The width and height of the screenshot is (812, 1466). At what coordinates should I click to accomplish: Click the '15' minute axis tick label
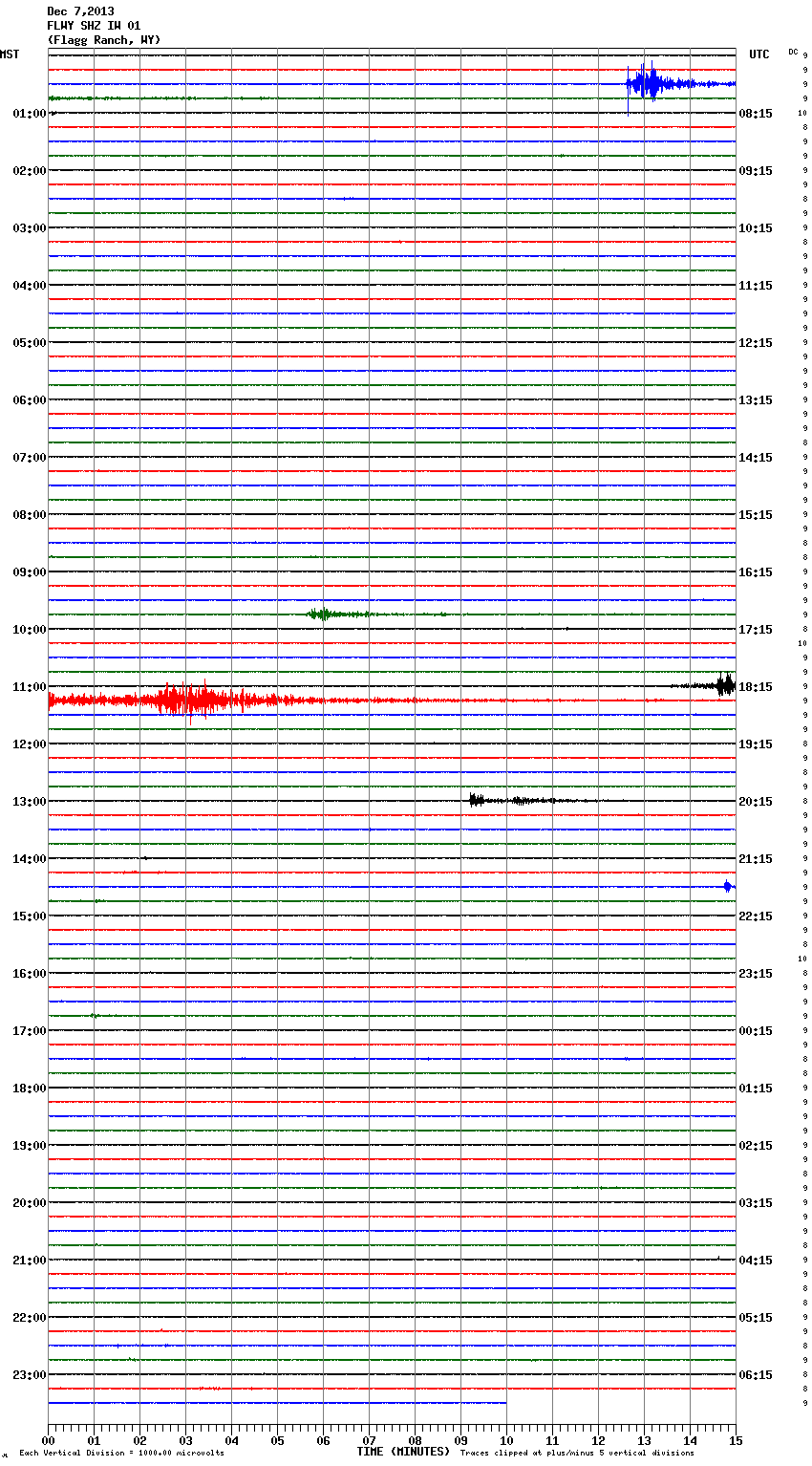coord(736,1440)
